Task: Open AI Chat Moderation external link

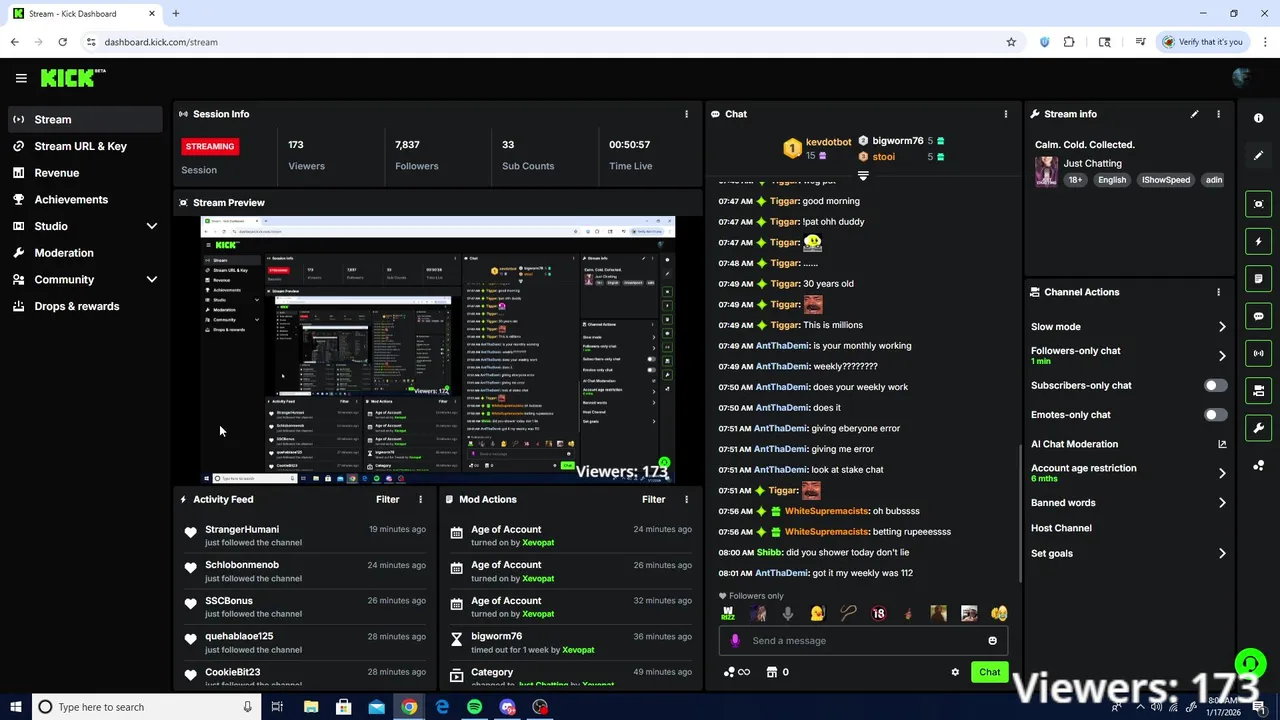Action: point(1222,444)
